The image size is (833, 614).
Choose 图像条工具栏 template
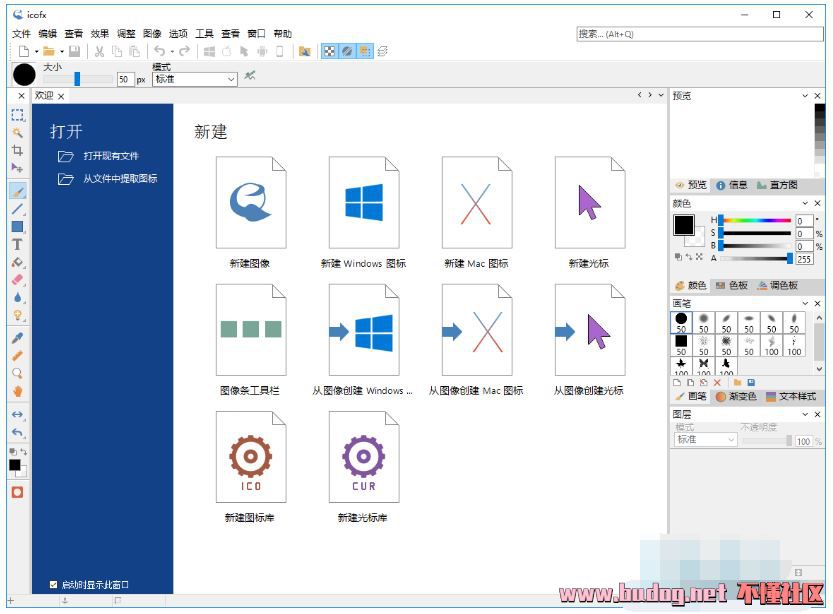tap(250, 340)
